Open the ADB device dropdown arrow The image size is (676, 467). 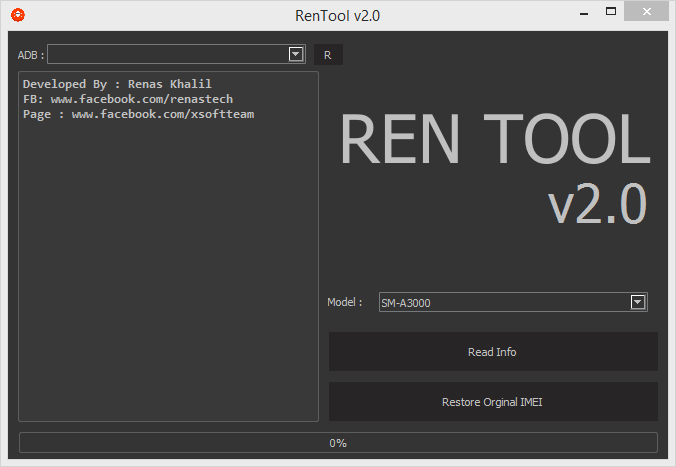coord(296,54)
